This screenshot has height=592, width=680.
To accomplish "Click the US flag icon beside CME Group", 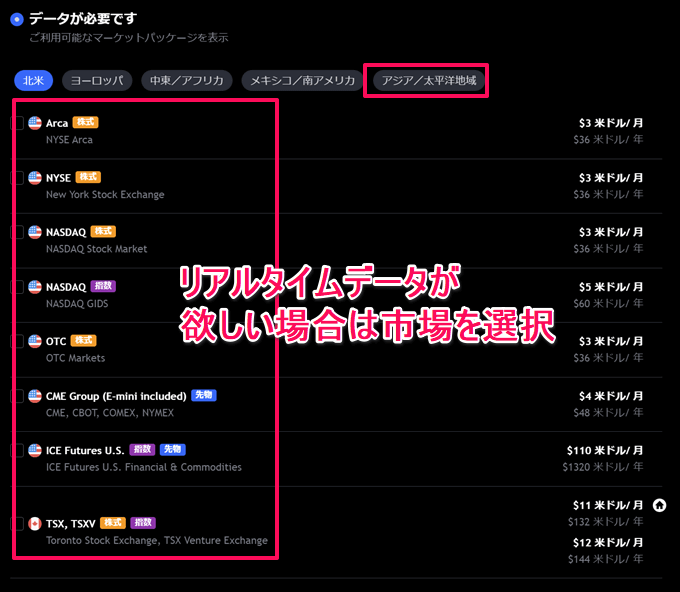I will (35, 396).
